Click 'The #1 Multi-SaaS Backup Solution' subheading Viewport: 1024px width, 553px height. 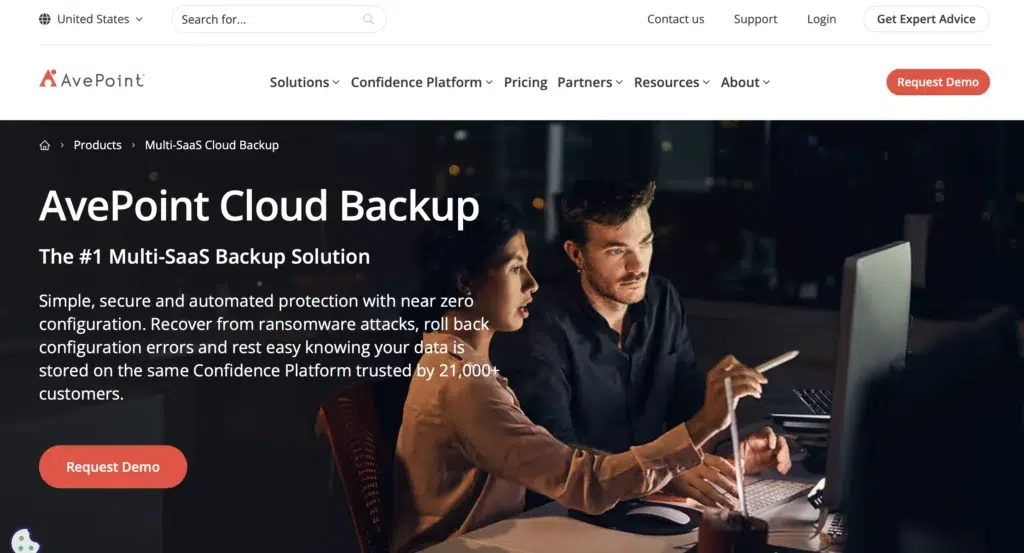(204, 257)
